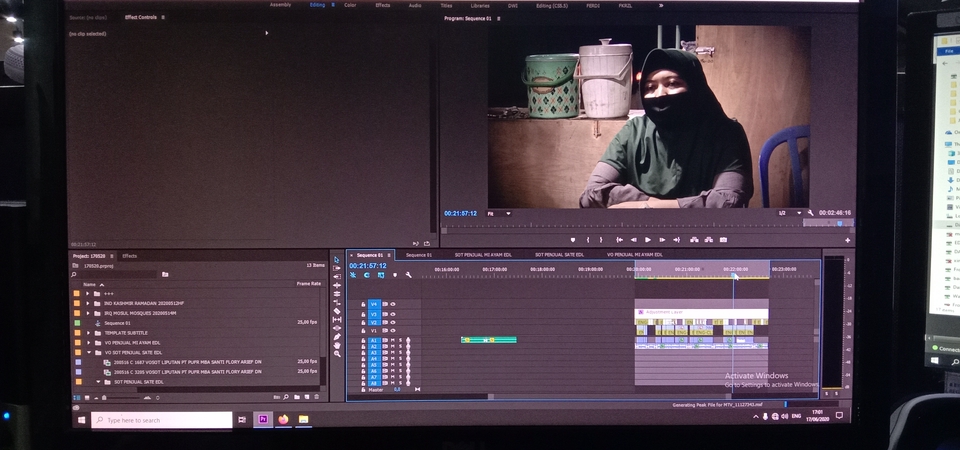This screenshot has height=450, width=960.
Task: Open the playback resolution 1/2 dropdown
Action: point(789,213)
